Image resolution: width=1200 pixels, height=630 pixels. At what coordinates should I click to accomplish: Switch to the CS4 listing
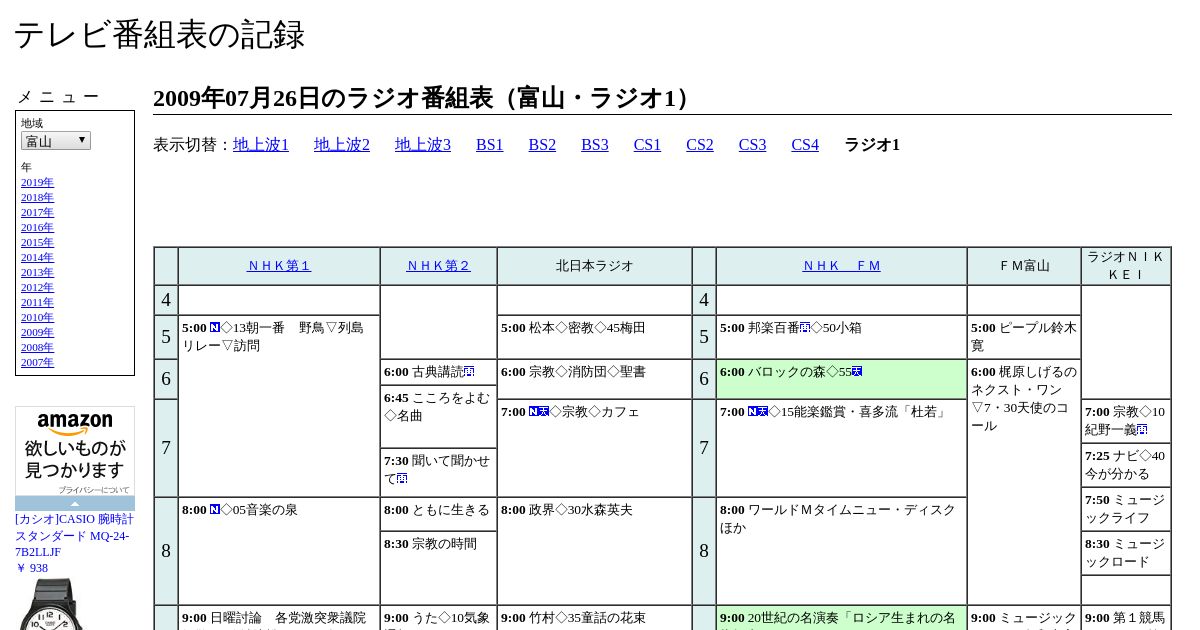click(x=805, y=145)
